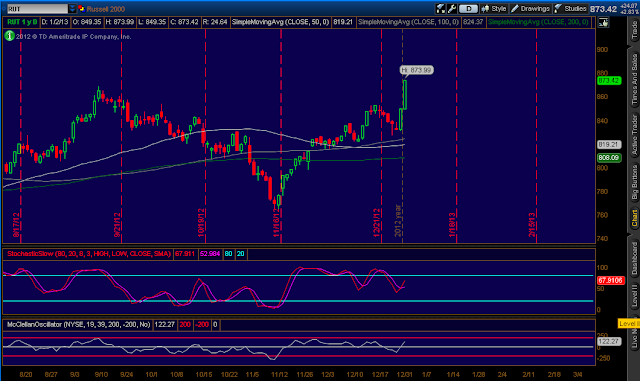
Task: Click the 10/19/12 expiration marker line
Action: (x=205, y=135)
